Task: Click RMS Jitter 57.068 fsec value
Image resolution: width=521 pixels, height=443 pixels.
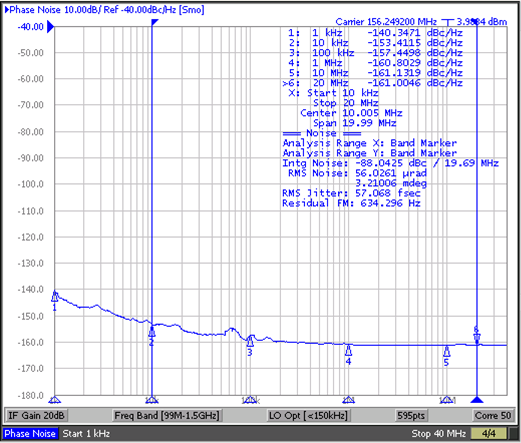Action: pyautogui.click(x=387, y=193)
